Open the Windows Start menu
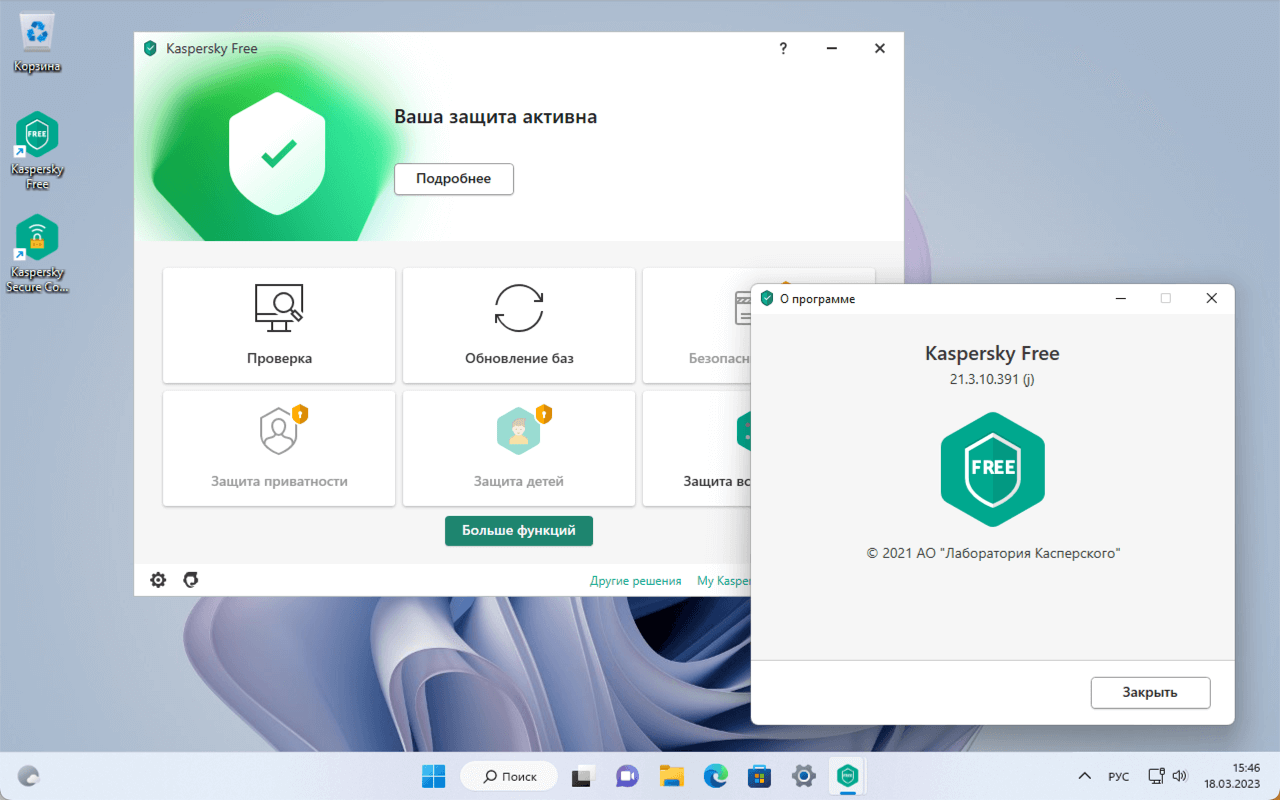 (x=434, y=776)
